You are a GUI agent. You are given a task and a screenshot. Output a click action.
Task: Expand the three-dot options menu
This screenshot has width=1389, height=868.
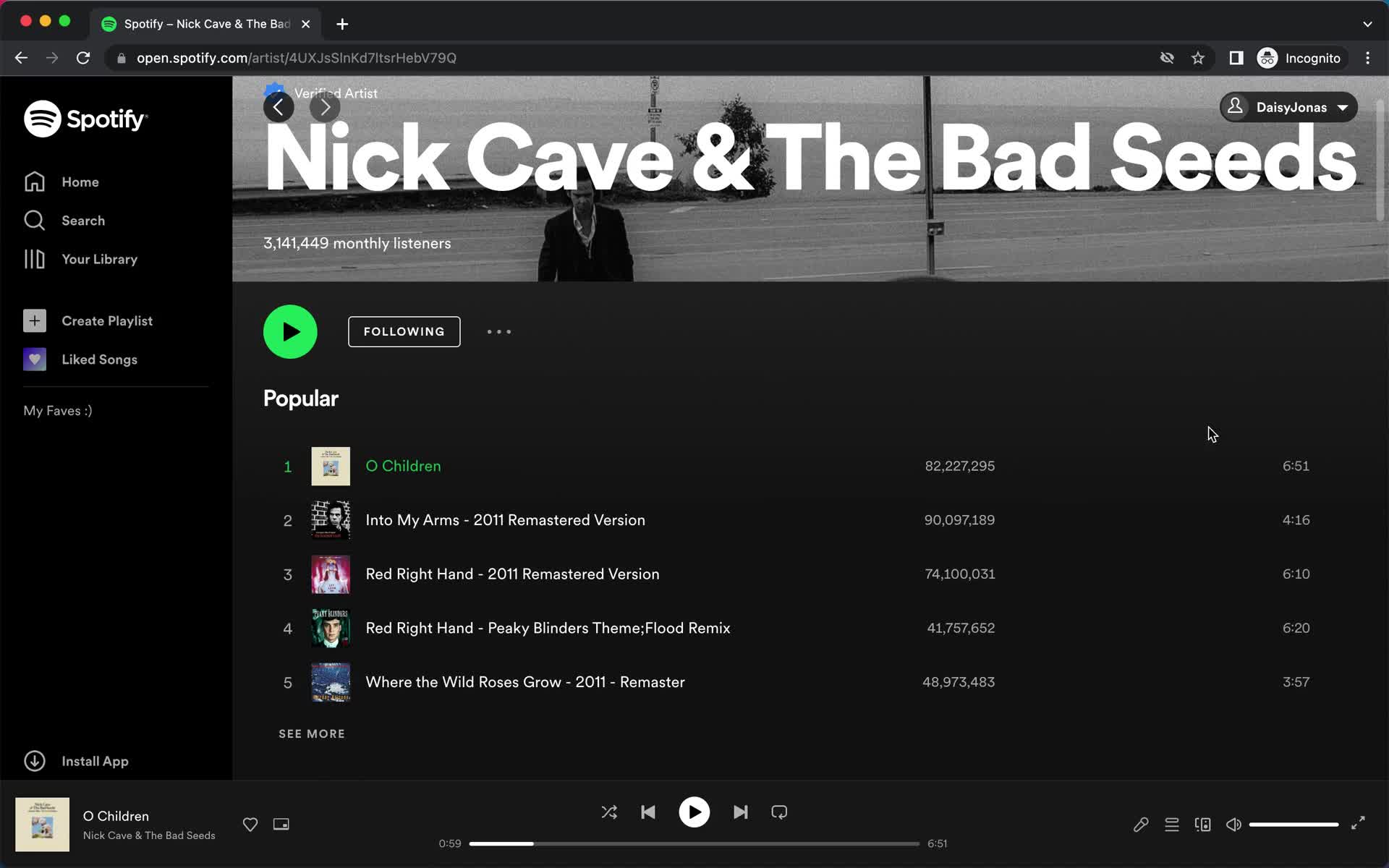coord(499,331)
